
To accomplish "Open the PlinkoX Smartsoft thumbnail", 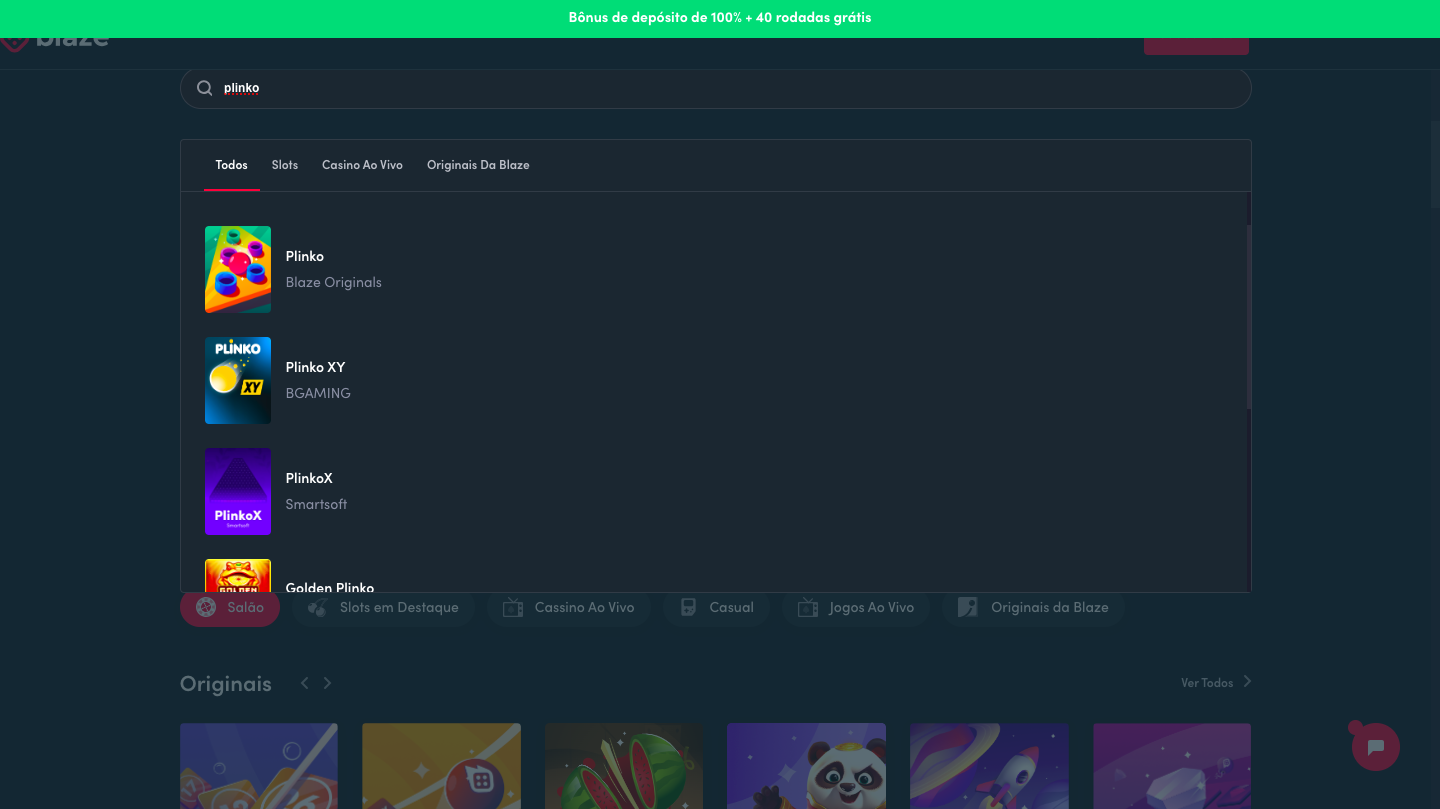I will pyautogui.click(x=238, y=491).
